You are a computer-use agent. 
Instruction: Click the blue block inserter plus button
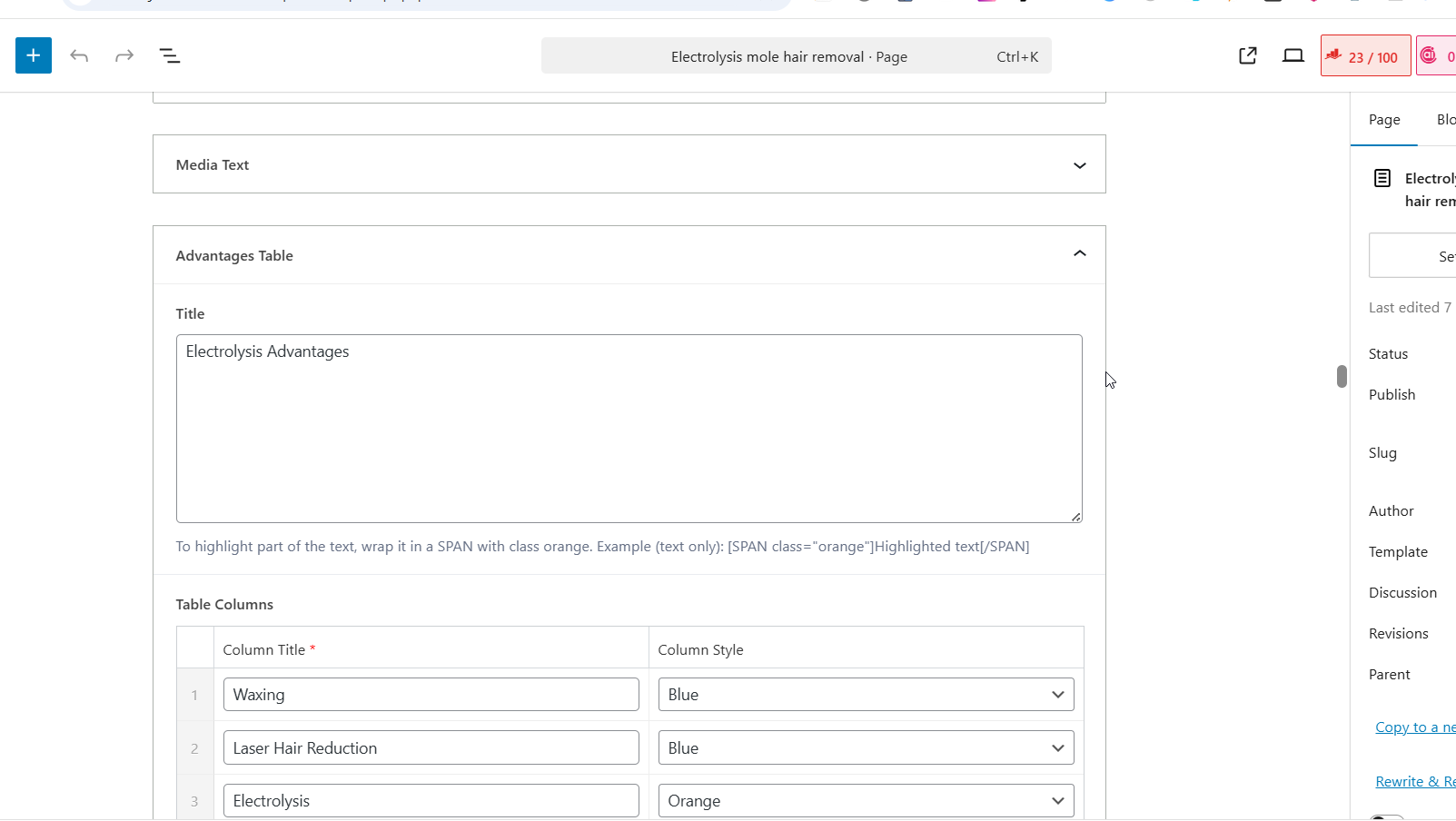click(x=34, y=55)
